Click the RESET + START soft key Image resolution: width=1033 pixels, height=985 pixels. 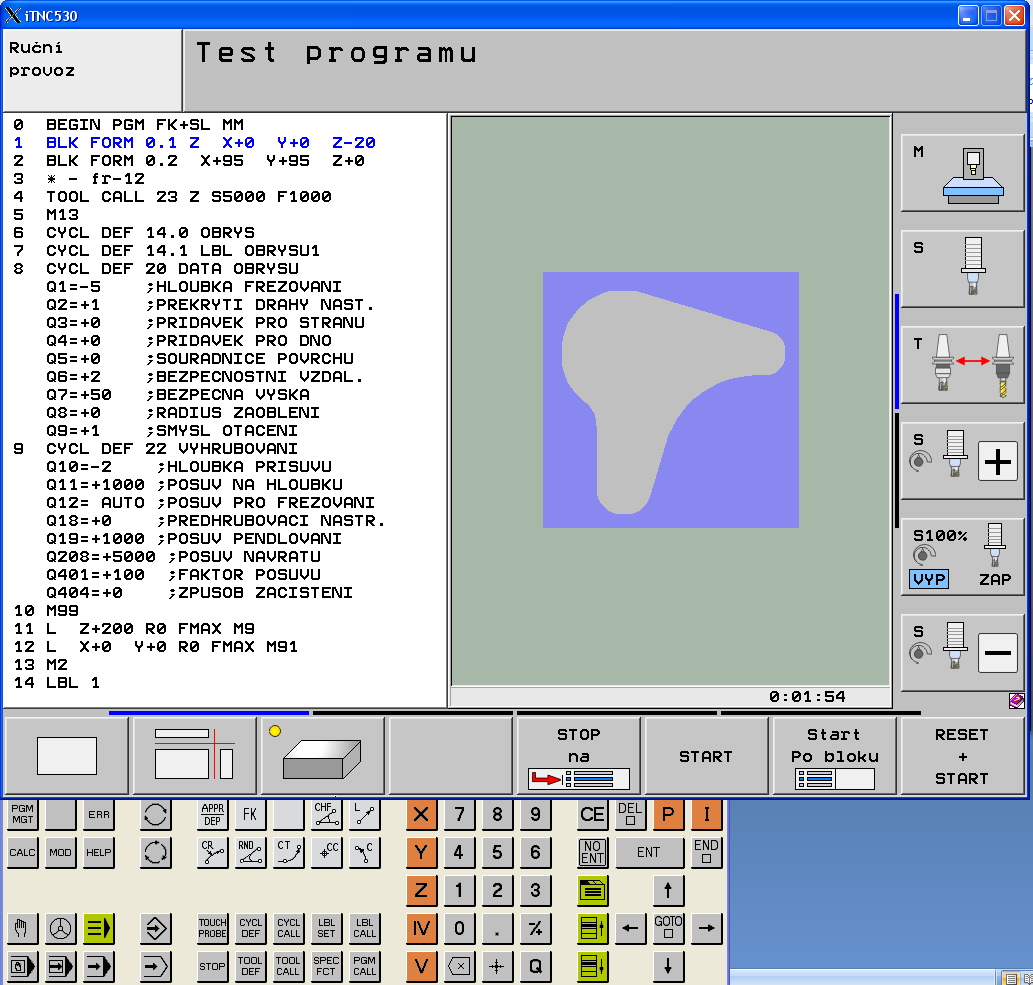point(962,756)
